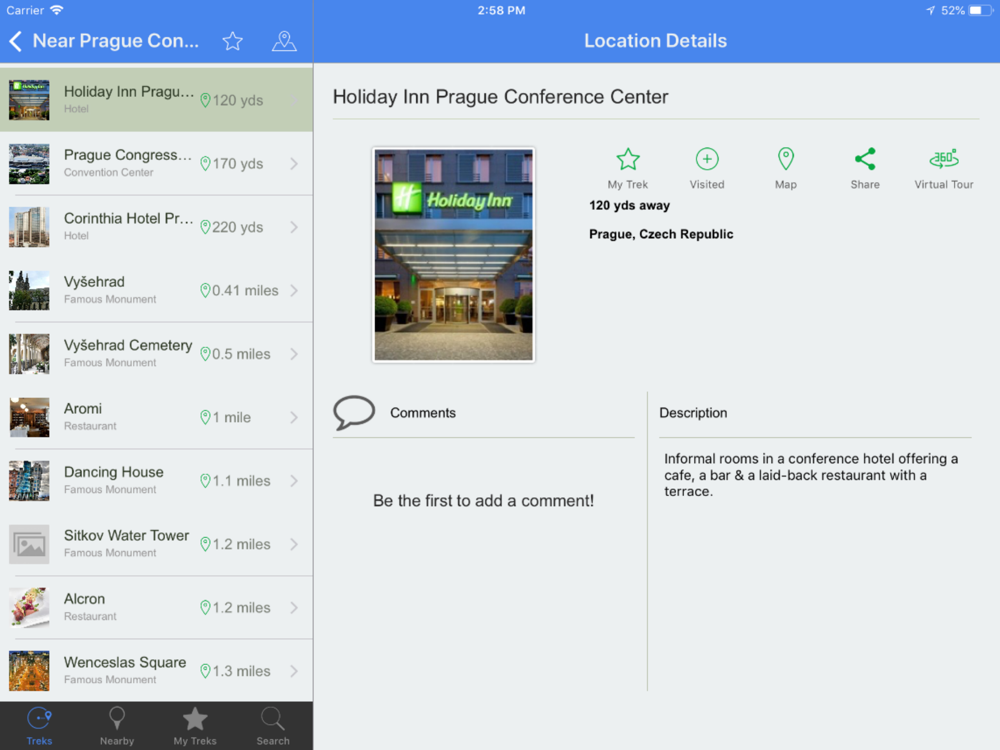
Task: Tap Dancing House thumbnail image
Action: click(x=29, y=481)
